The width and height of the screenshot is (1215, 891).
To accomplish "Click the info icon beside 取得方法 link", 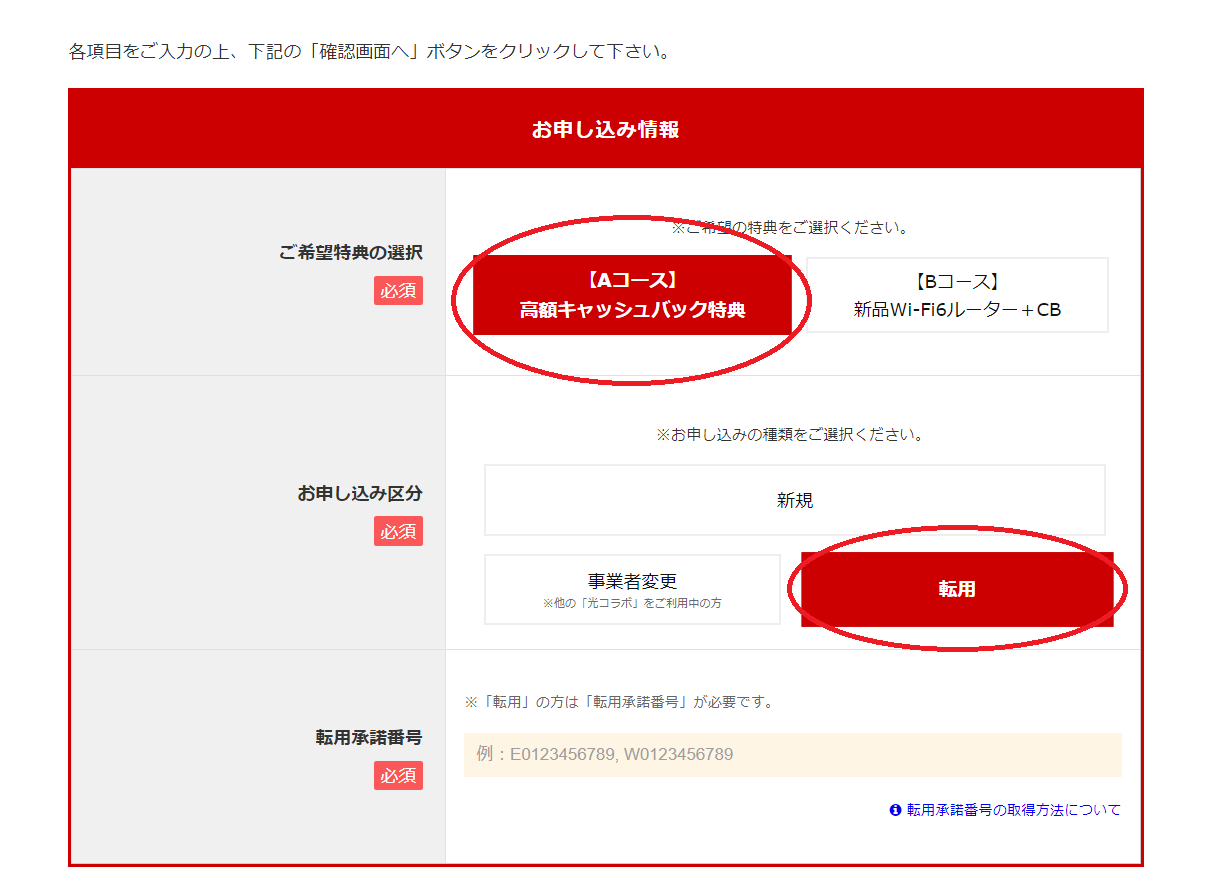I will coord(895,810).
